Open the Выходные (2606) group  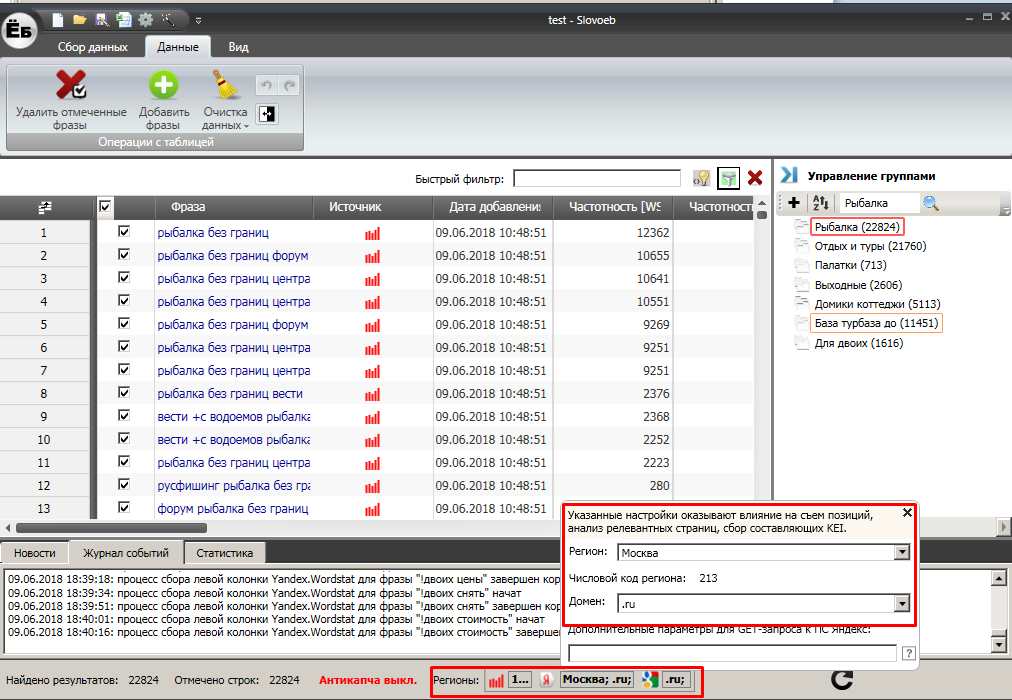[858, 285]
